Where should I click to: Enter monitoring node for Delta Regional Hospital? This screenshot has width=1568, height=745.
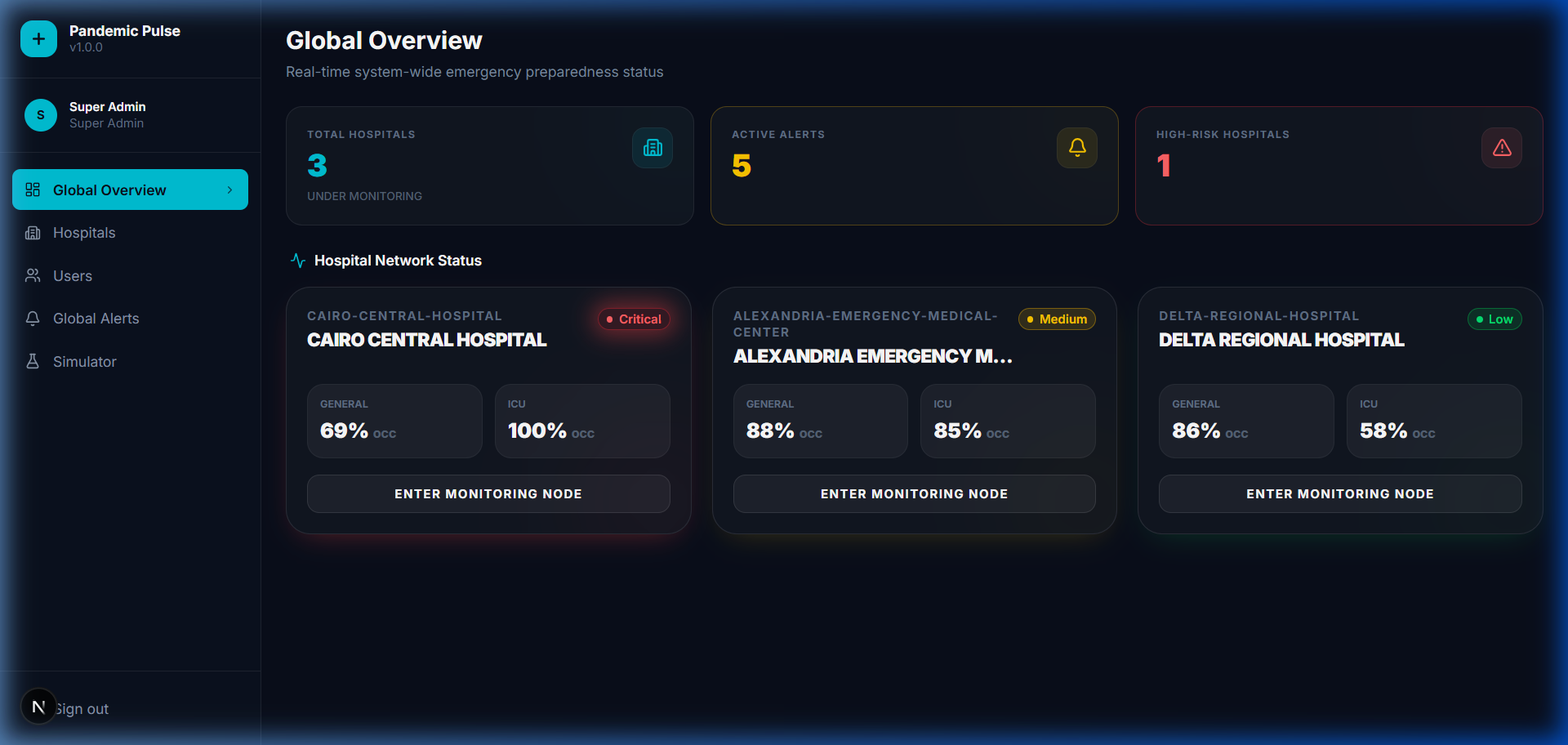coord(1340,493)
